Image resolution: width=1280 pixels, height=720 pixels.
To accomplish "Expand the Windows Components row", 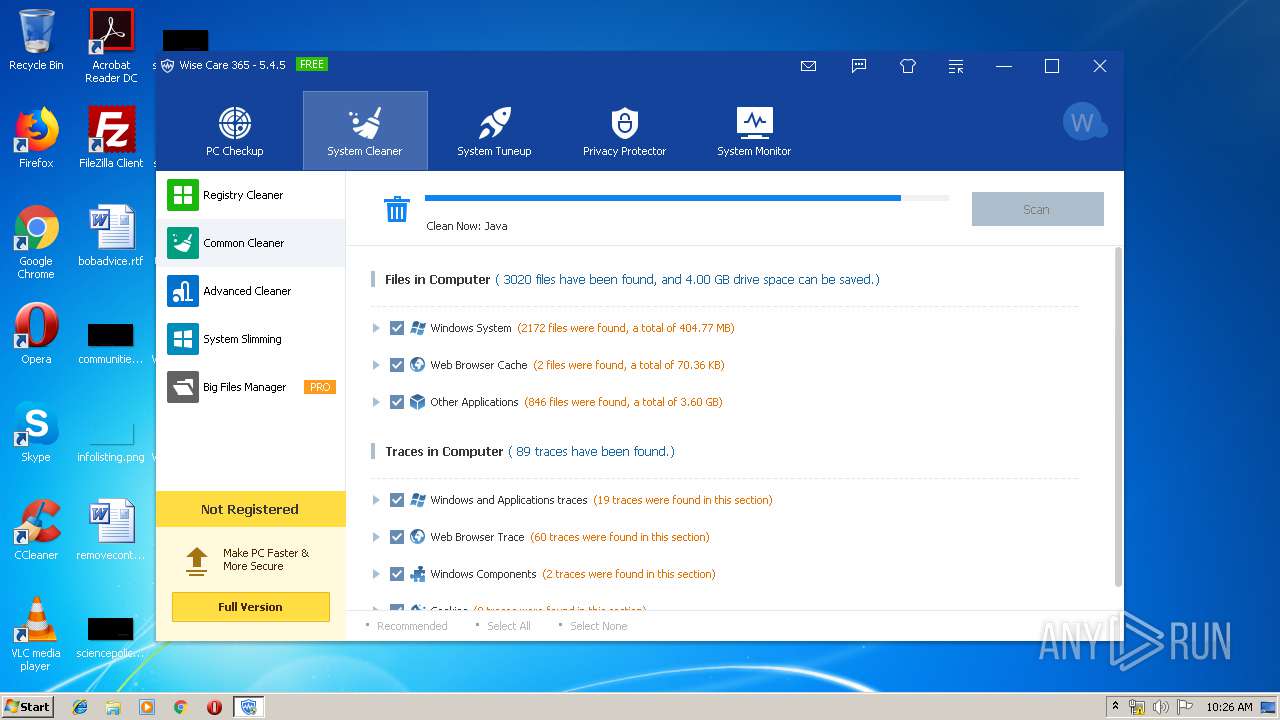I will 376,574.
